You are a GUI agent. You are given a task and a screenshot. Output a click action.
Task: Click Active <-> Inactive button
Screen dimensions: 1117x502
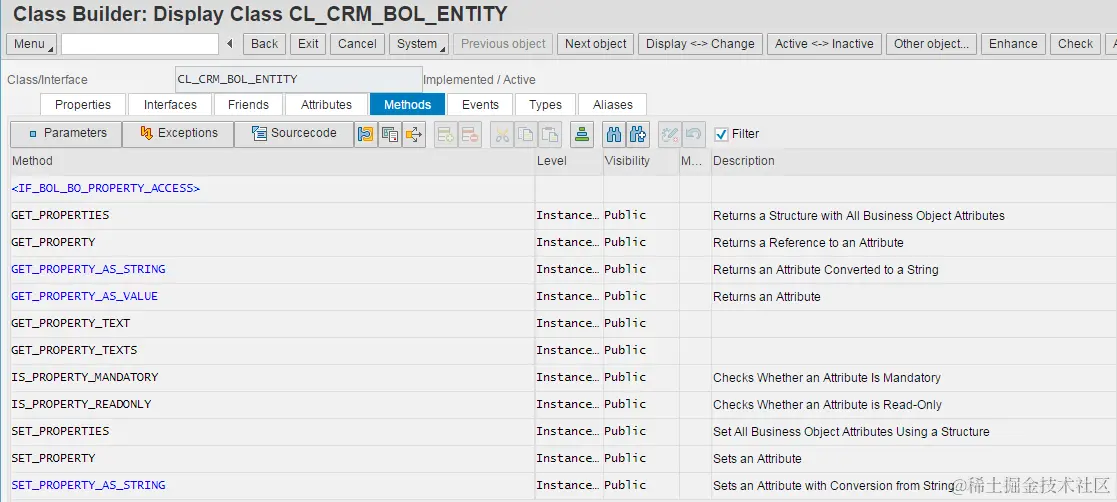[x=824, y=44]
